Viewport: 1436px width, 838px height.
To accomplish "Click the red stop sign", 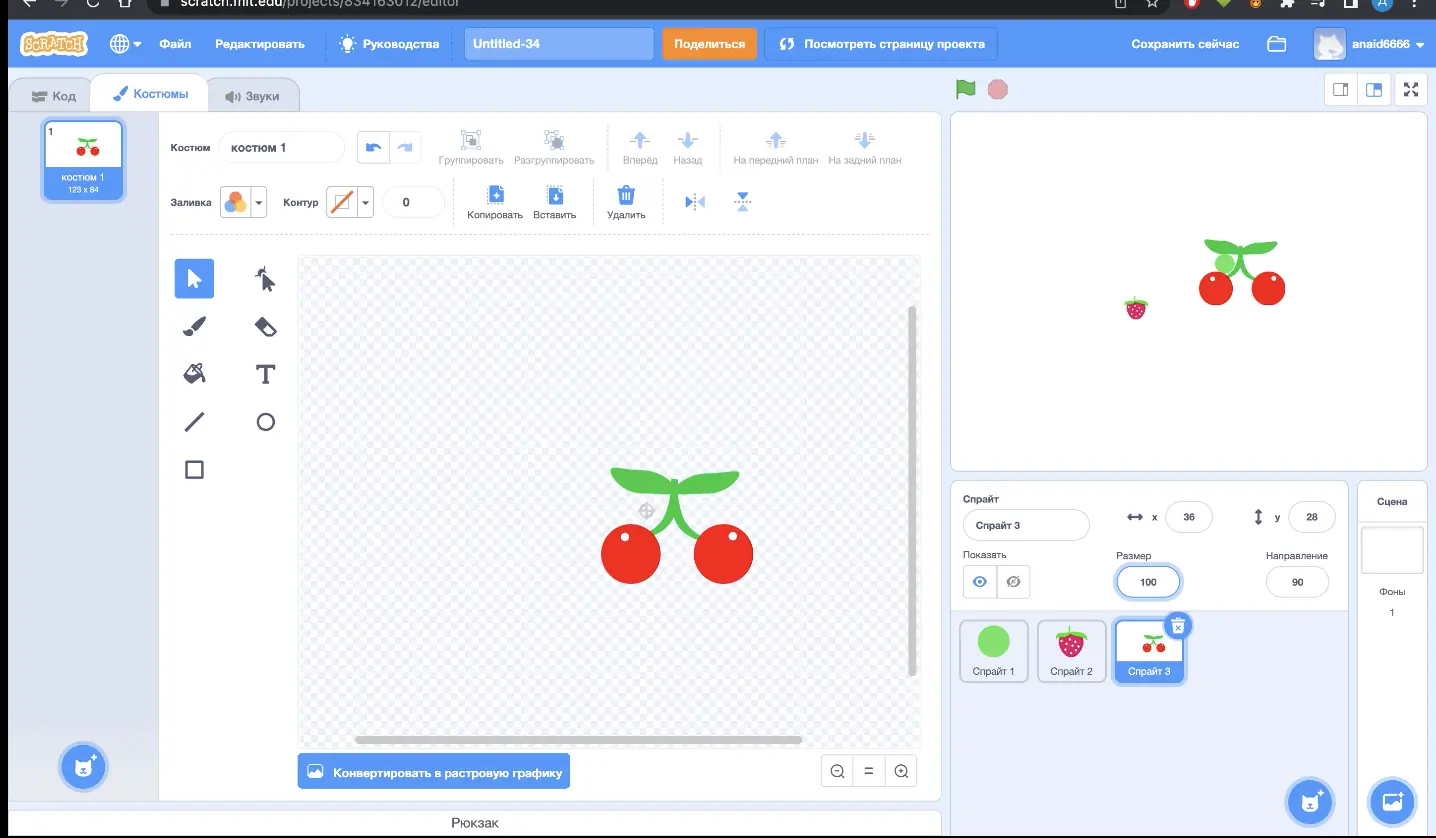I will pos(997,89).
